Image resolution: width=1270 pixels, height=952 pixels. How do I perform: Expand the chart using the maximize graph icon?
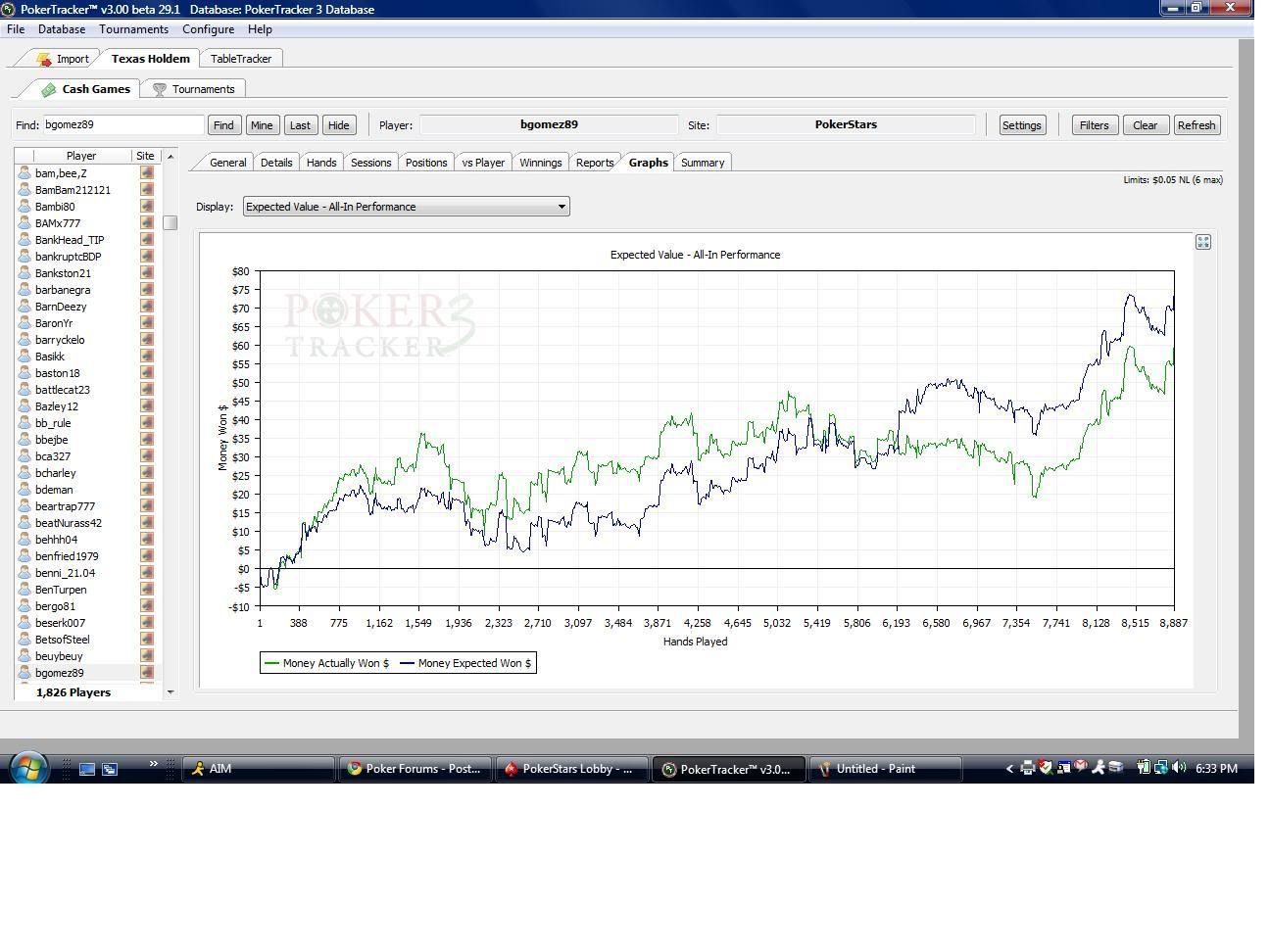pos(1203,242)
